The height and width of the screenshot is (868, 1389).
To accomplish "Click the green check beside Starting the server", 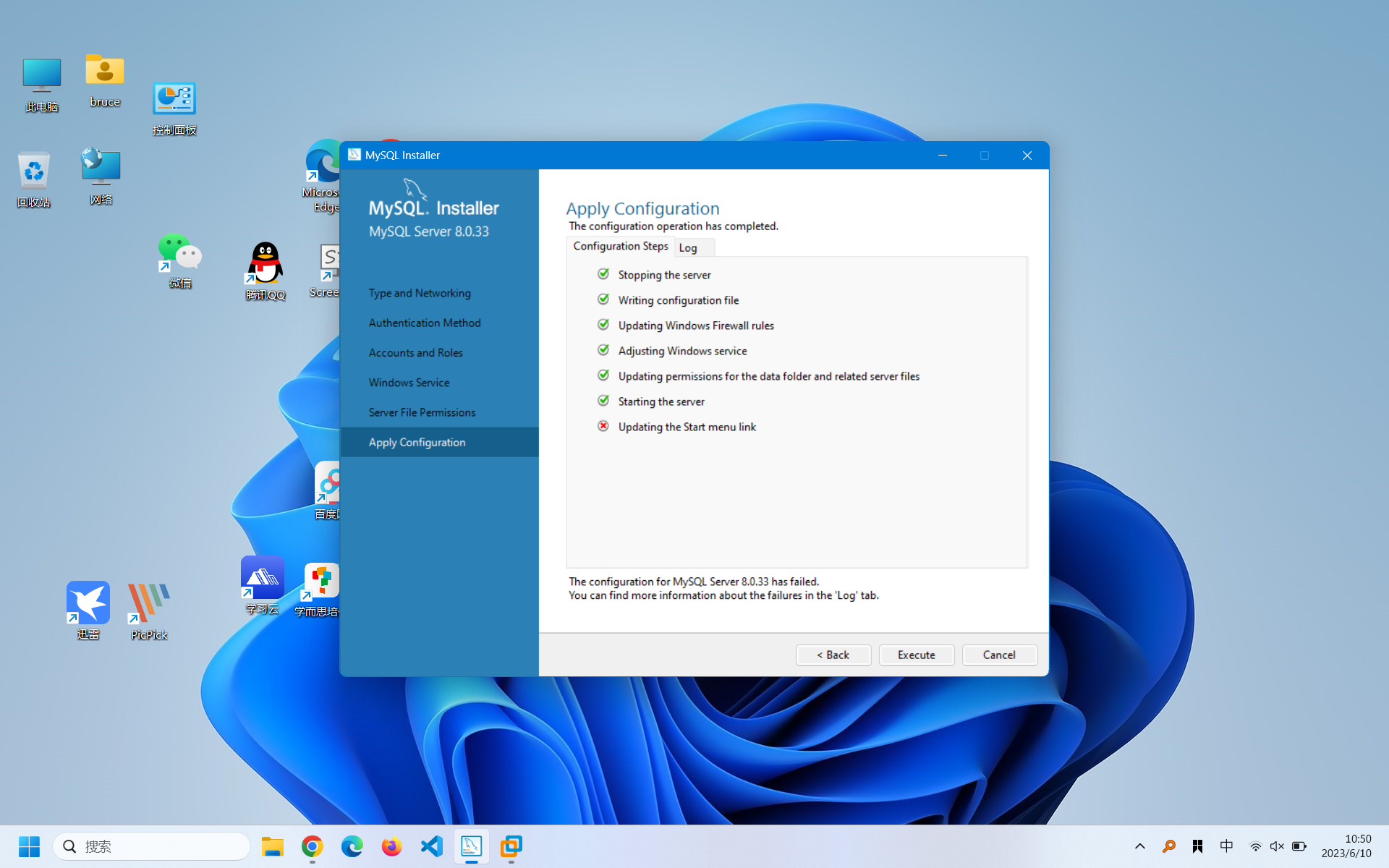I will coord(603,401).
